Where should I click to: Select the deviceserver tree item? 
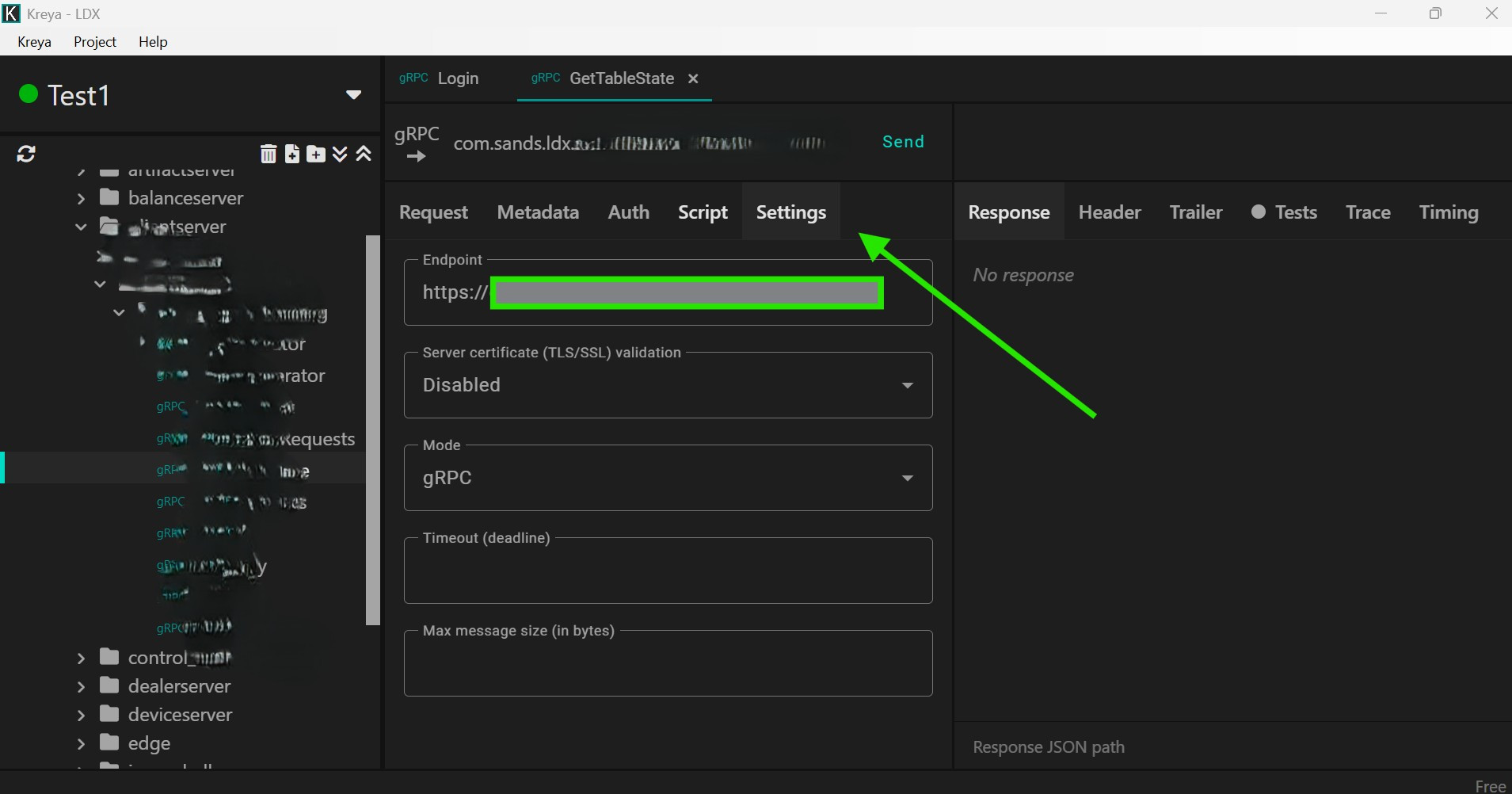181,715
